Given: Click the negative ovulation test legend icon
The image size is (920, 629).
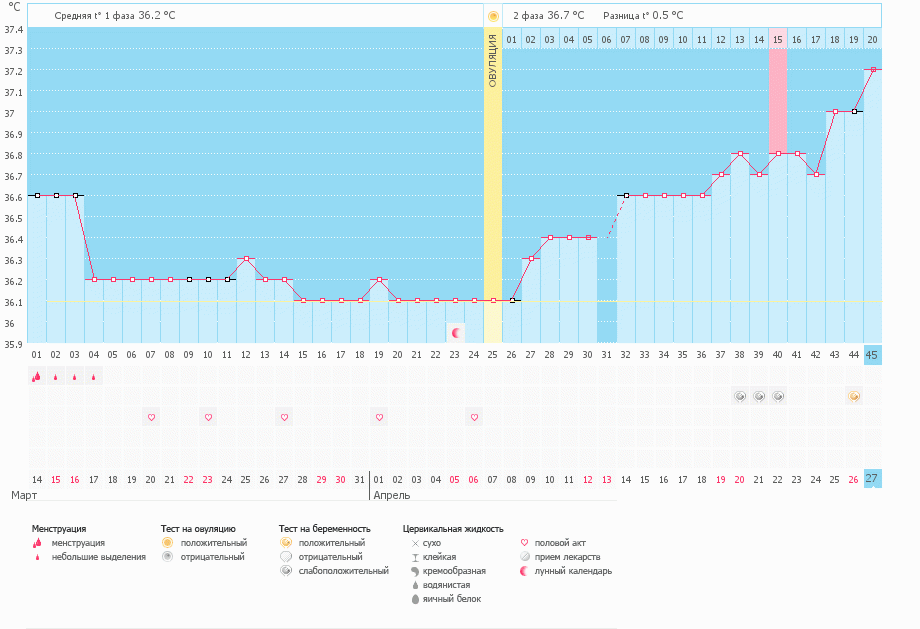Looking at the screenshot, I should click(x=168, y=557).
